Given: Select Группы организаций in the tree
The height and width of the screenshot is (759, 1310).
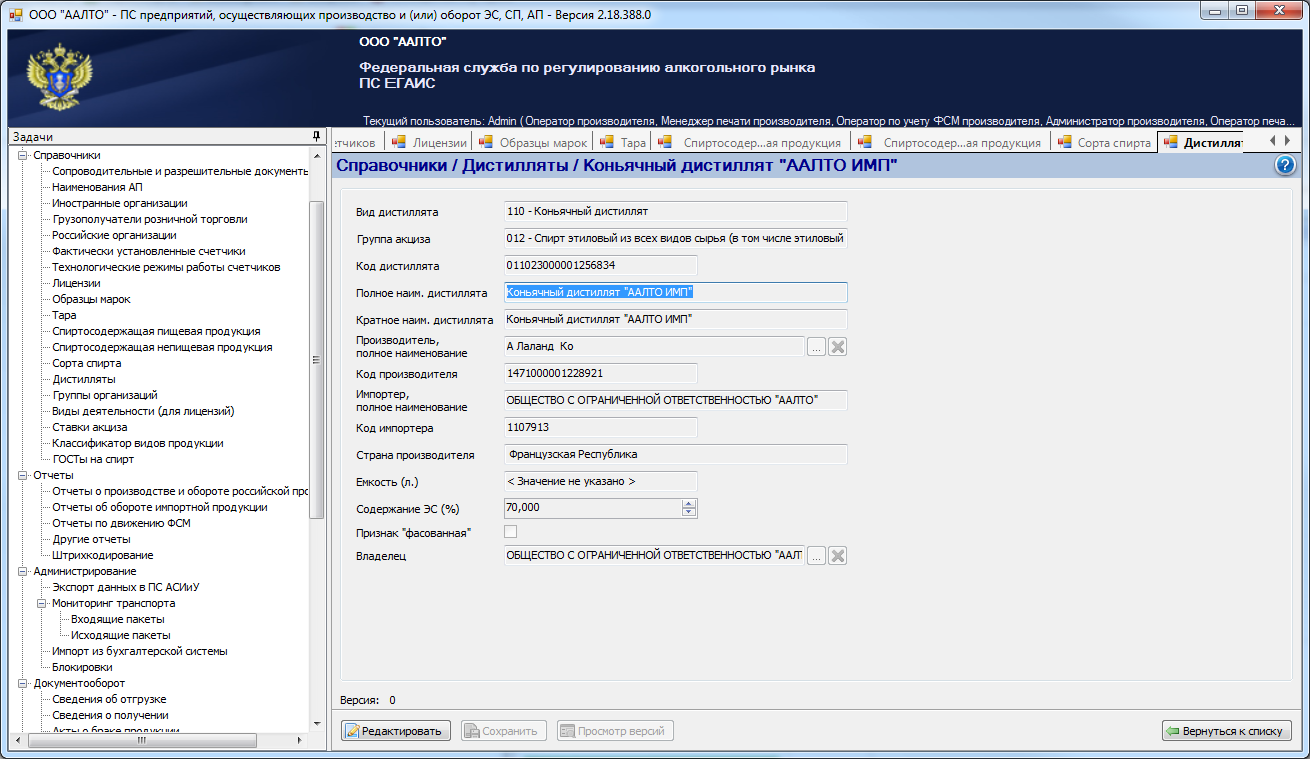Looking at the screenshot, I should tap(105, 395).
